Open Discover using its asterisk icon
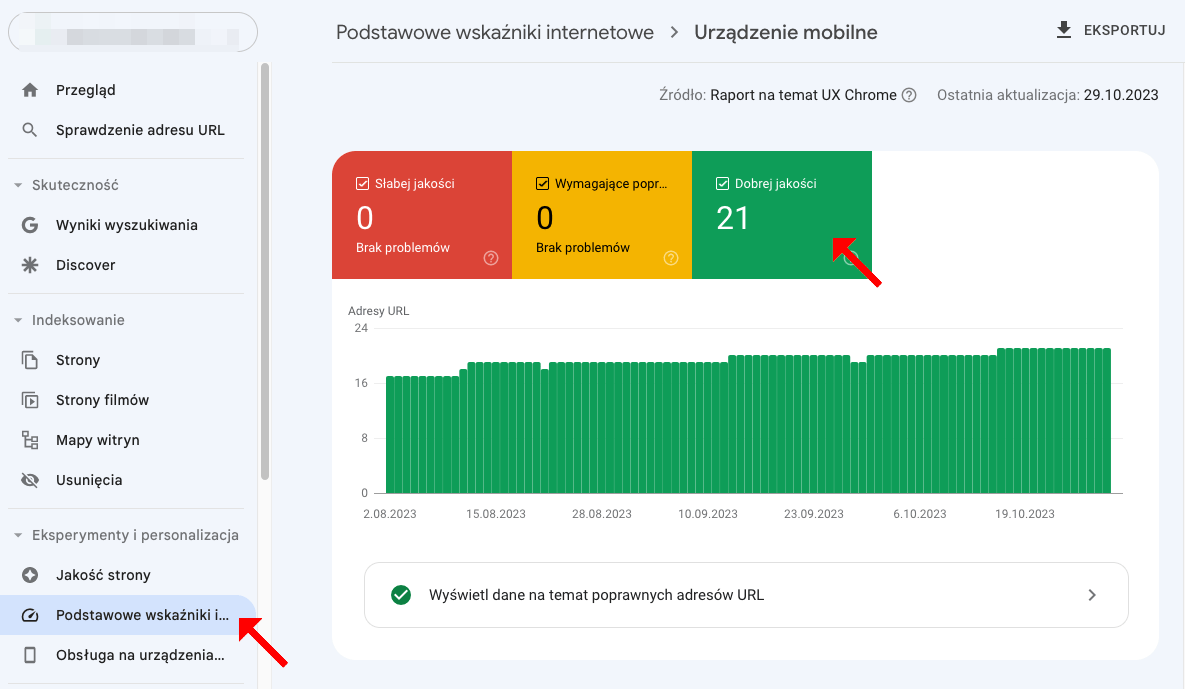The image size is (1185, 689). (30, 264)
